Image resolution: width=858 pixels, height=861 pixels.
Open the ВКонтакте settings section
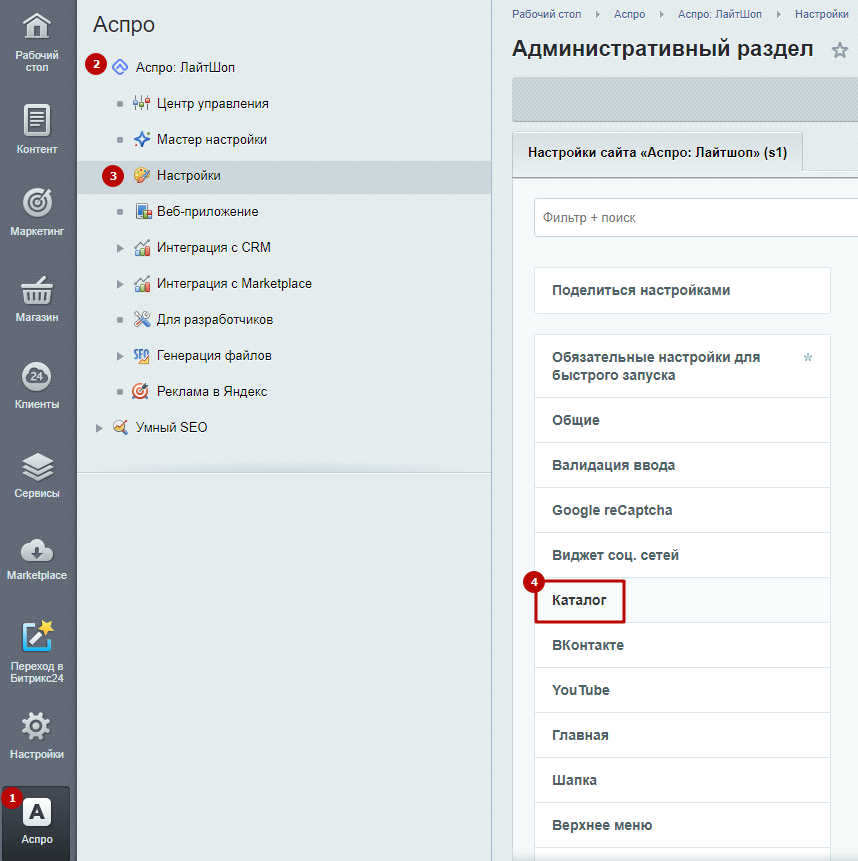click(682, 645)
